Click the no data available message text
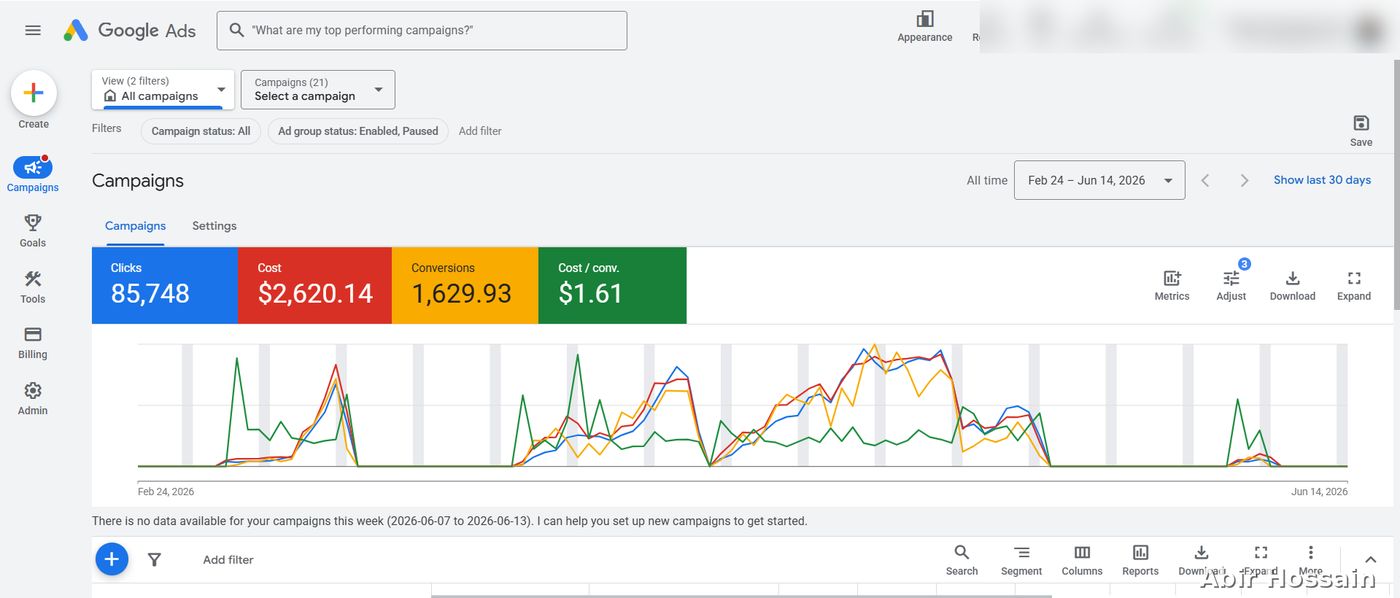Screen dimensions: 1400x598 point(449,521)
